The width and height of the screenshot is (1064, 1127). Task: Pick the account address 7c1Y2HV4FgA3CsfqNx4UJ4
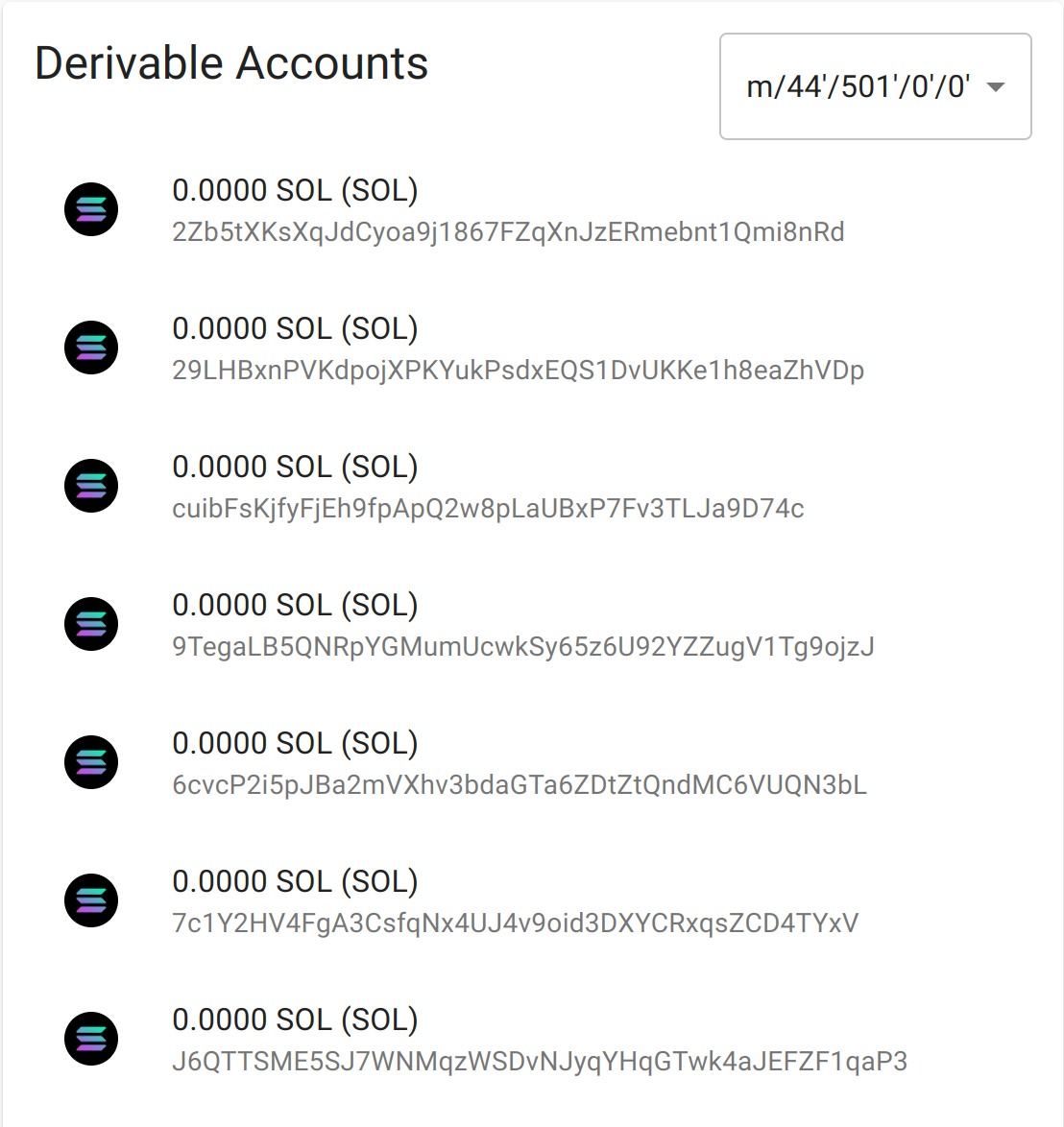(x=515, y=923)
